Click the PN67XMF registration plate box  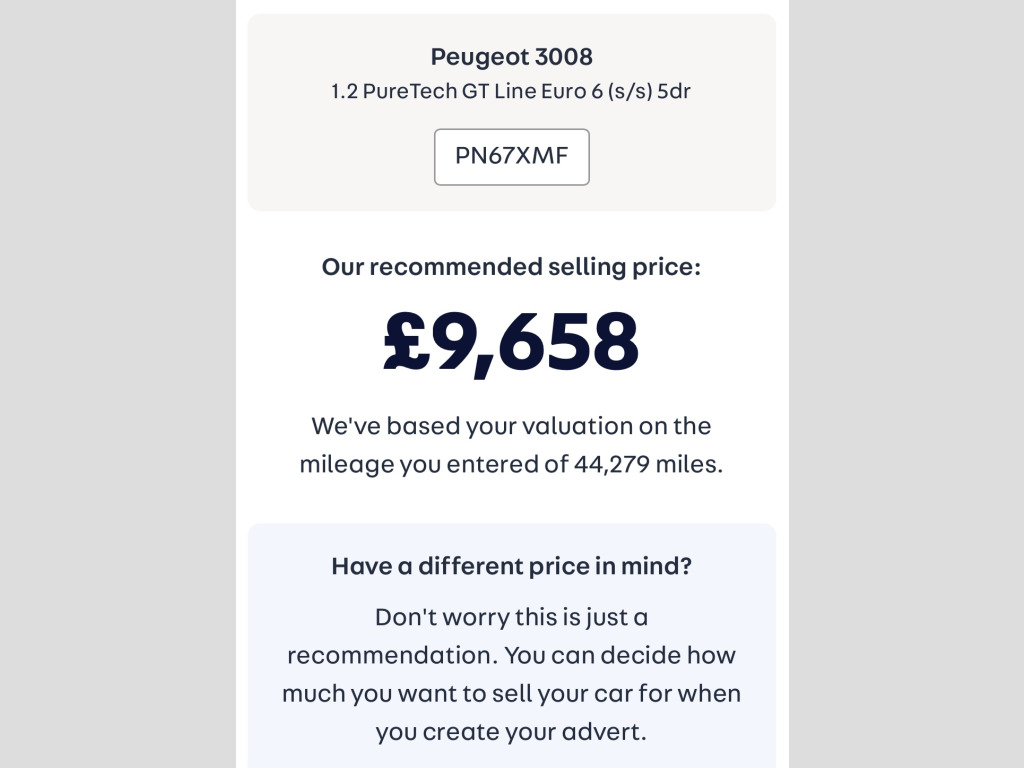(511, 157)
